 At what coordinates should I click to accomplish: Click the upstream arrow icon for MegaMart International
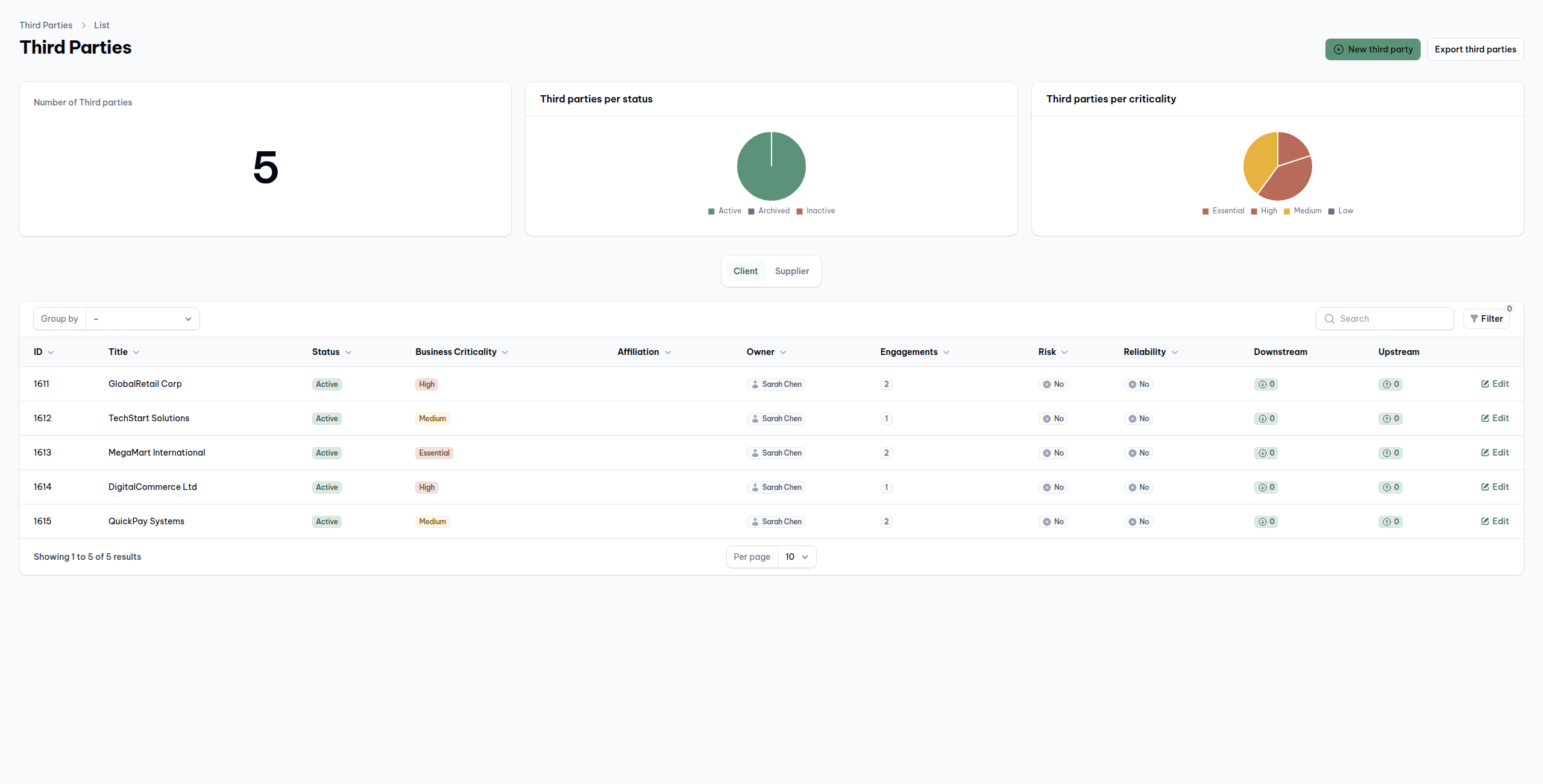pyautogui.click(x=1386, y=453)
